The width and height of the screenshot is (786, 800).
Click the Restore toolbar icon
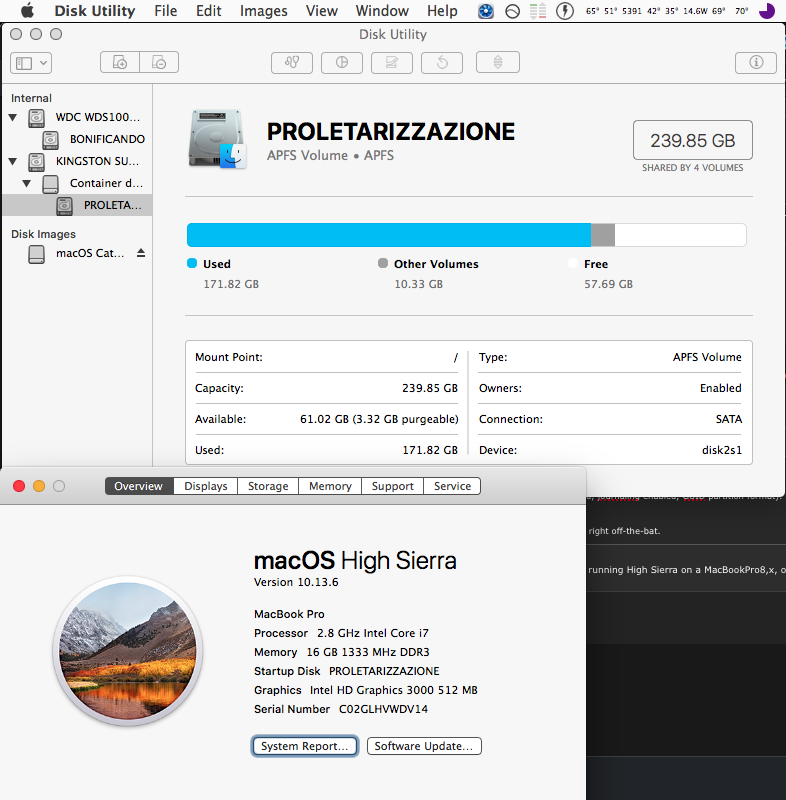pos(442,62)
